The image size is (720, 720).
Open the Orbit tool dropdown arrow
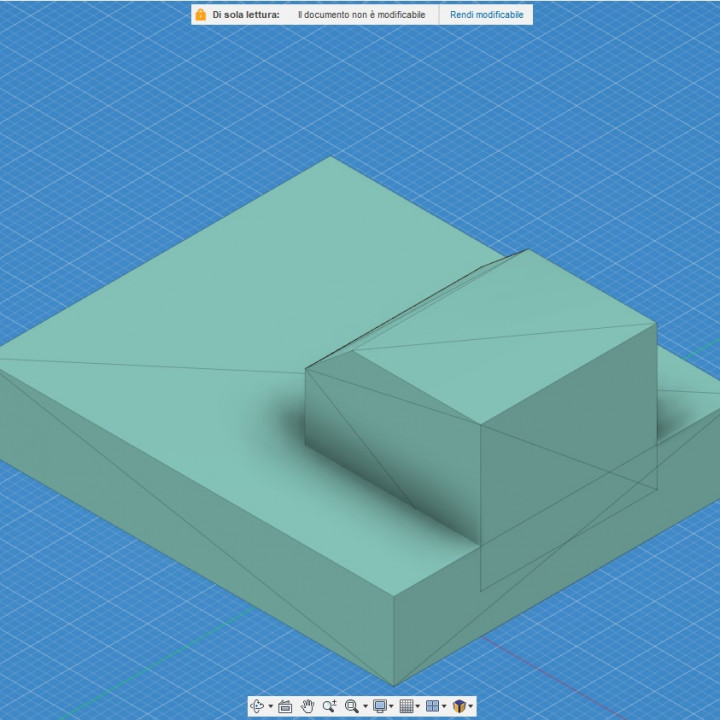coord(270,707)
